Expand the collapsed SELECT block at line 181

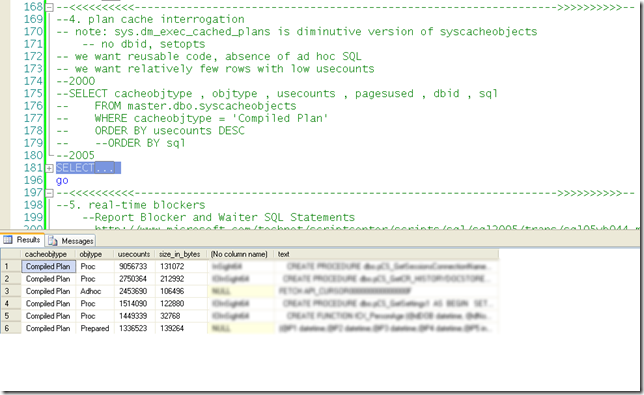[x=49, y=168]
